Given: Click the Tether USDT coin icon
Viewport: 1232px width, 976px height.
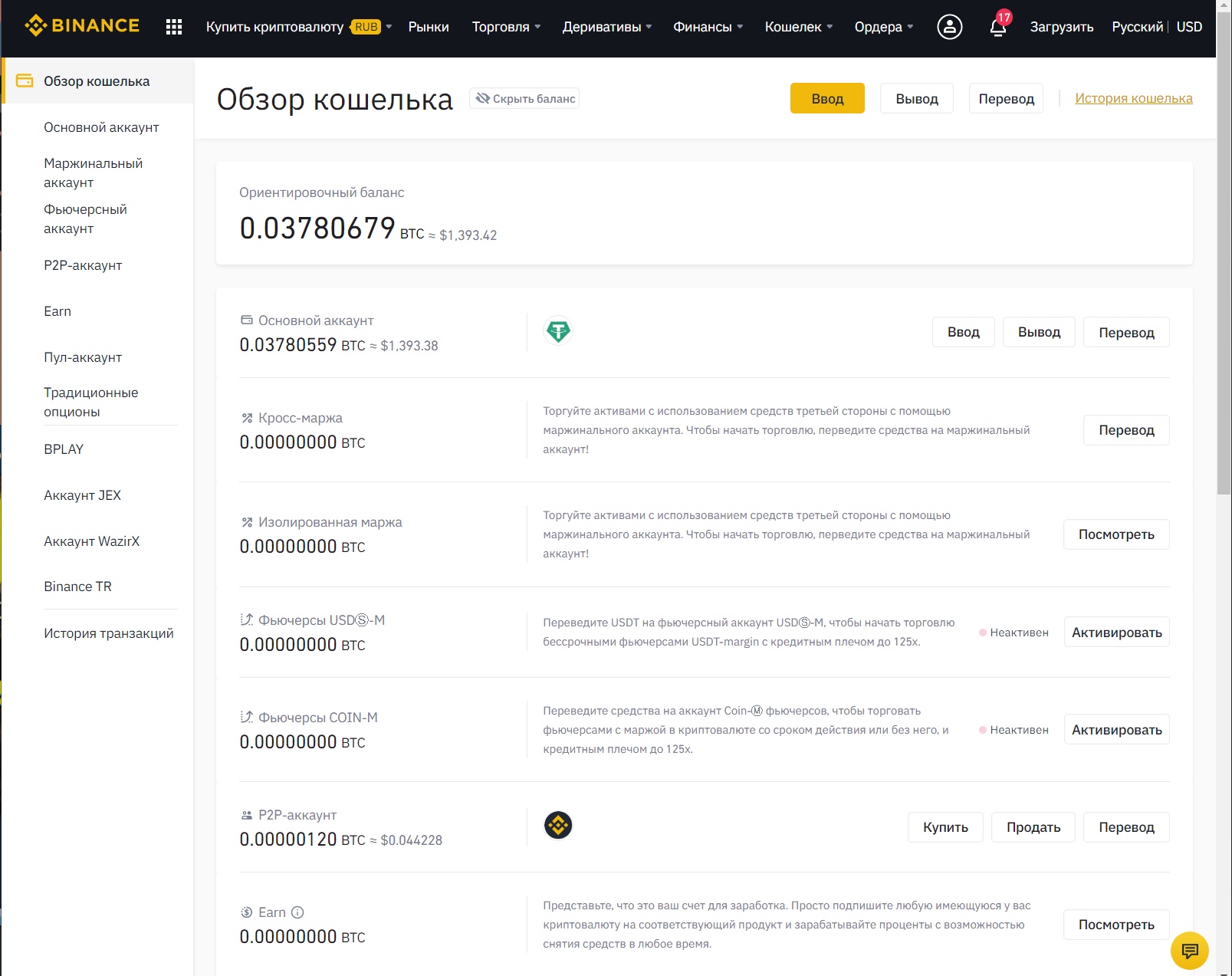Looking at the screenshot, I should tap(558, 331).
